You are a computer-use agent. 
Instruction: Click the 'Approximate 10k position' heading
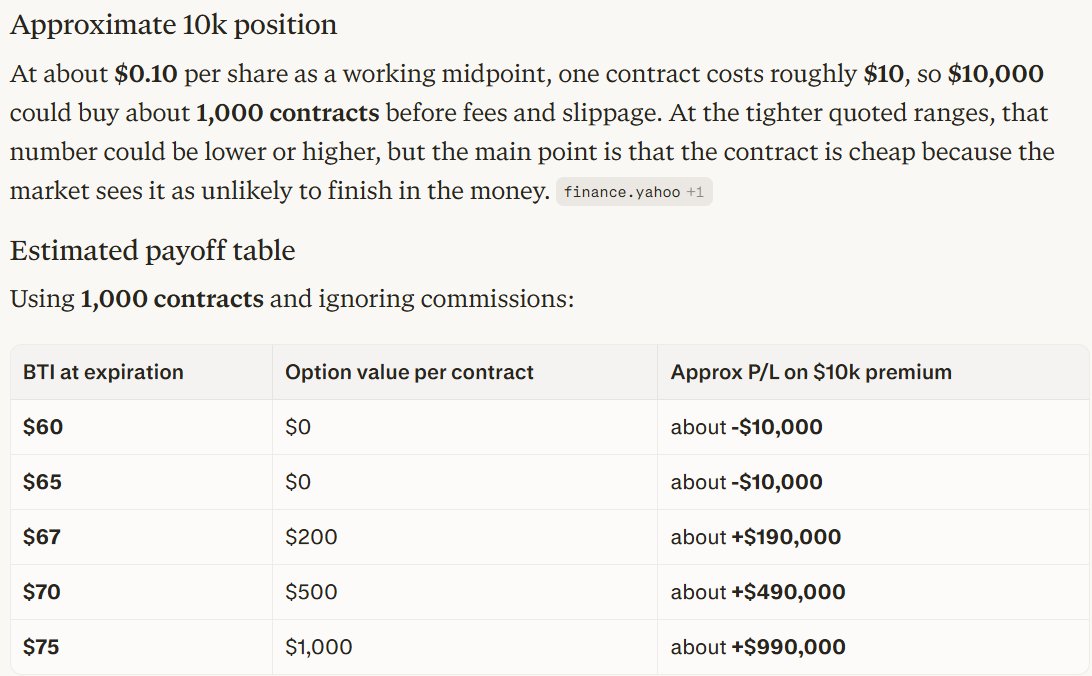pyautogui.click(x=173, y=25)
